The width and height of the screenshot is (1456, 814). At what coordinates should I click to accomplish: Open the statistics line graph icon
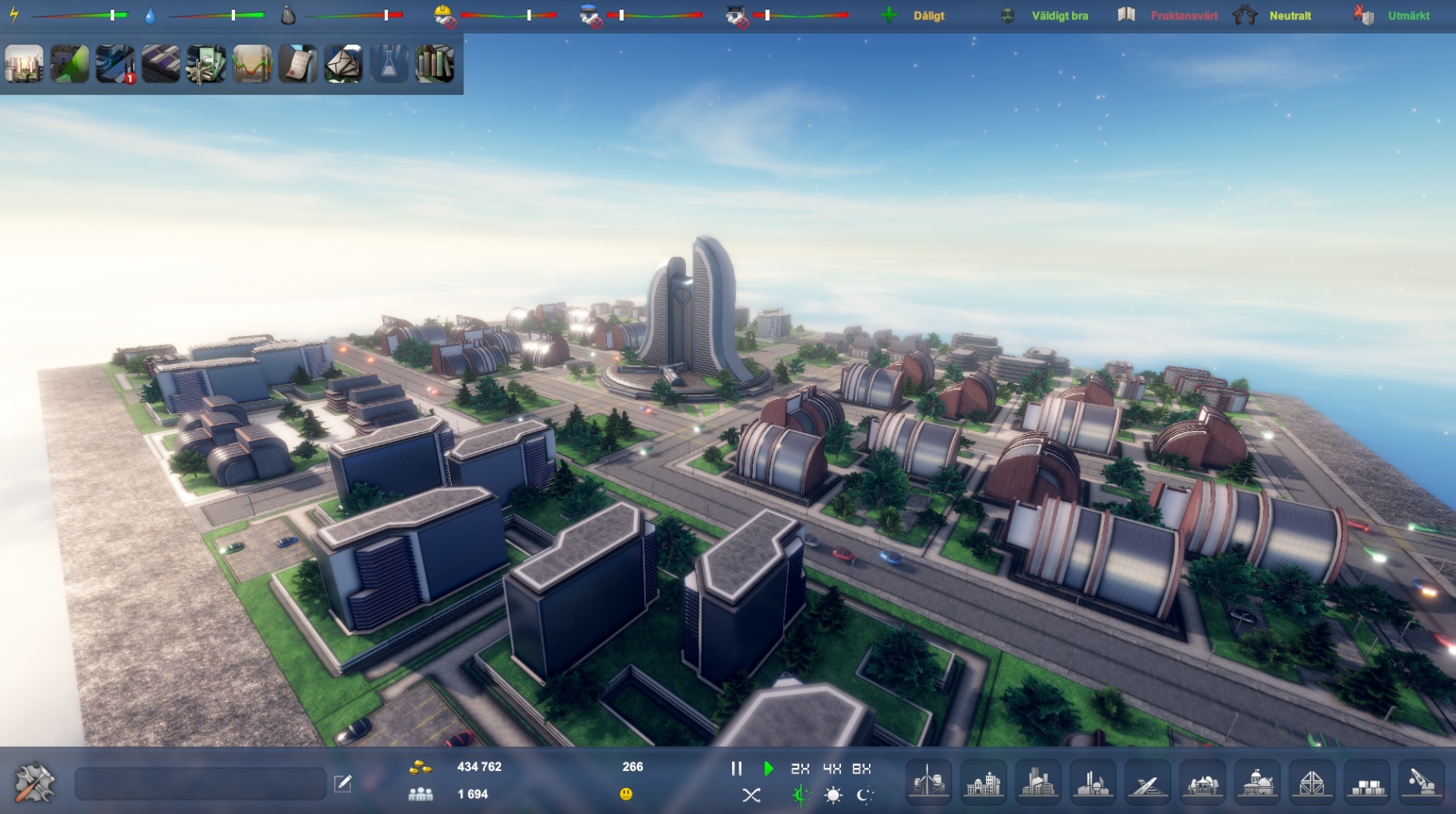tap(252, 64)
